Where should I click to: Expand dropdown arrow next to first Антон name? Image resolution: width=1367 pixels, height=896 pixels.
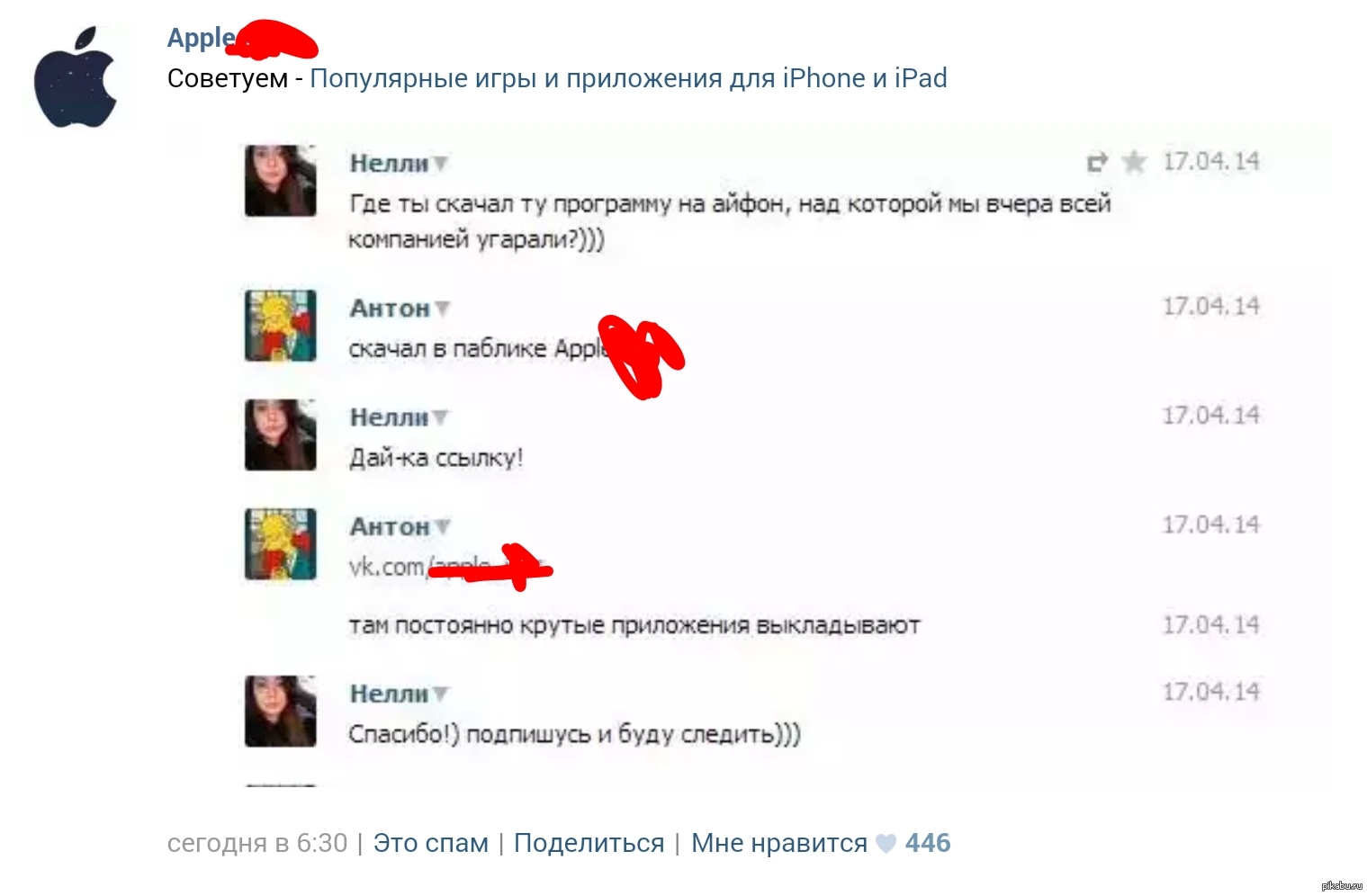442,309
